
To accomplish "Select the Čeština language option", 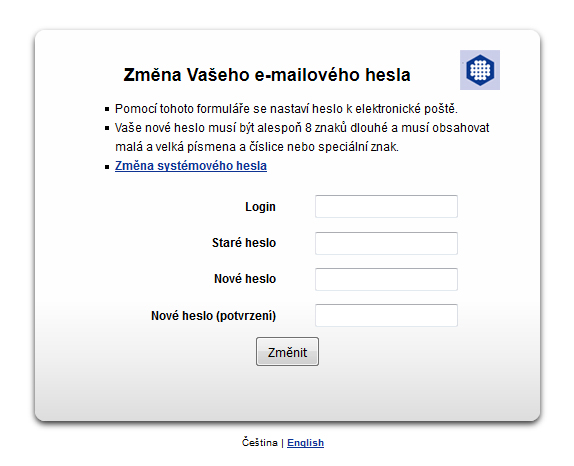I will coord(260,443).
